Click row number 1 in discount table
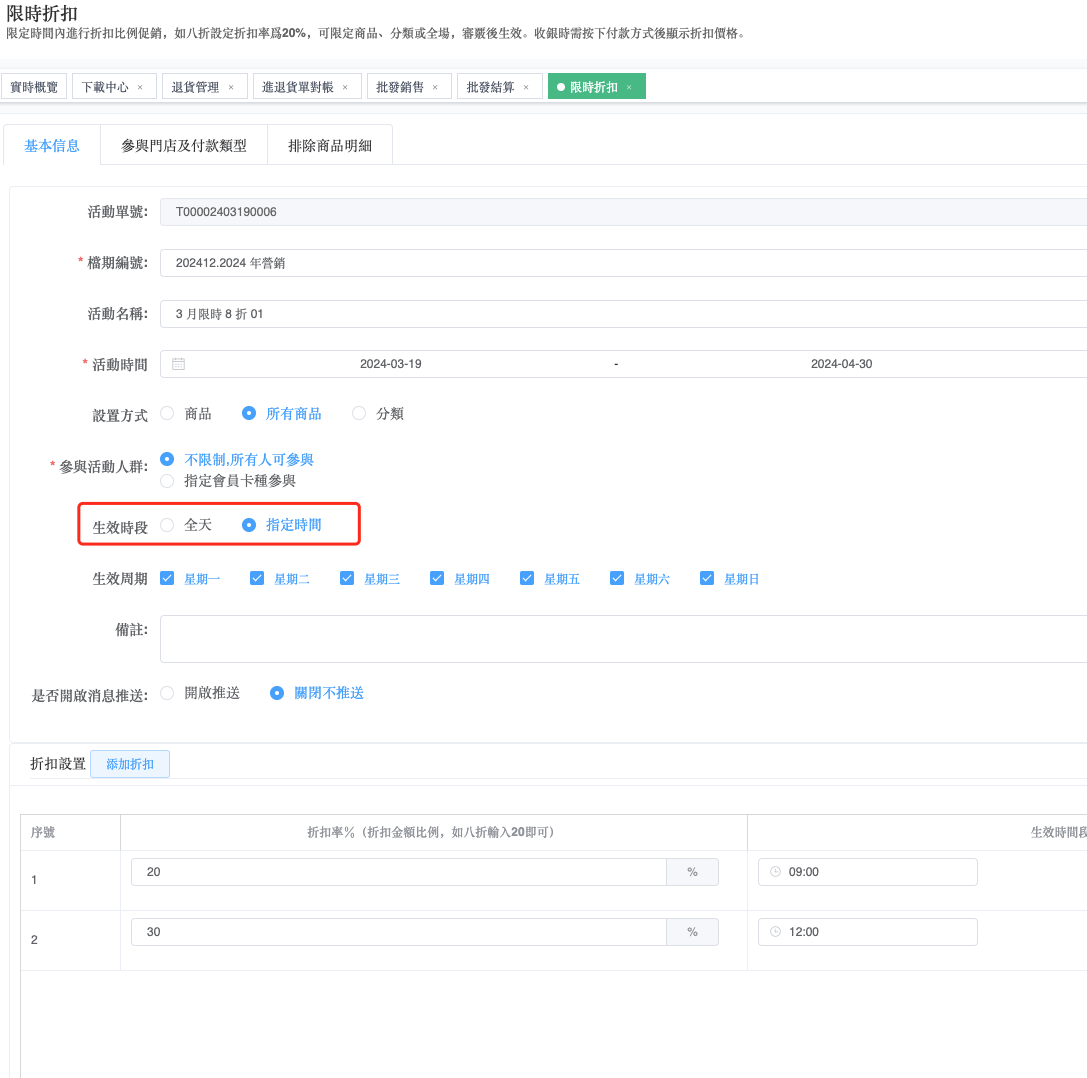The image size is (1087, 1078). tap(34, 880)
